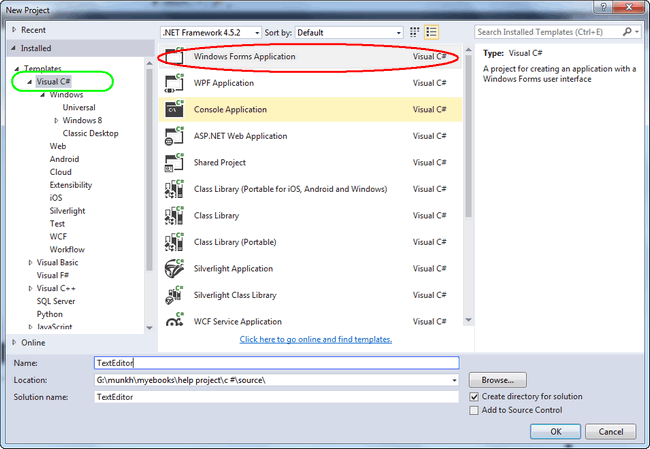
Task: Click the Solution name field
Action: (276, 397)
